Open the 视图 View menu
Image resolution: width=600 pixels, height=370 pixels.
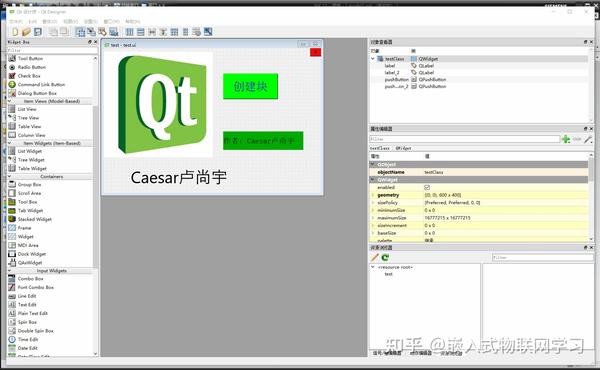click(x=70, y=21)
